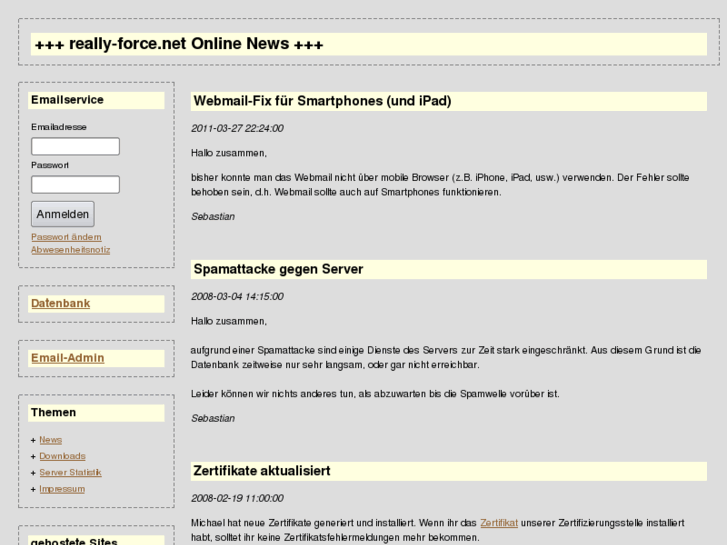Click Sebastian signature under Webmail-Fix article
The image size is (727, 545).
coord(213,217)
